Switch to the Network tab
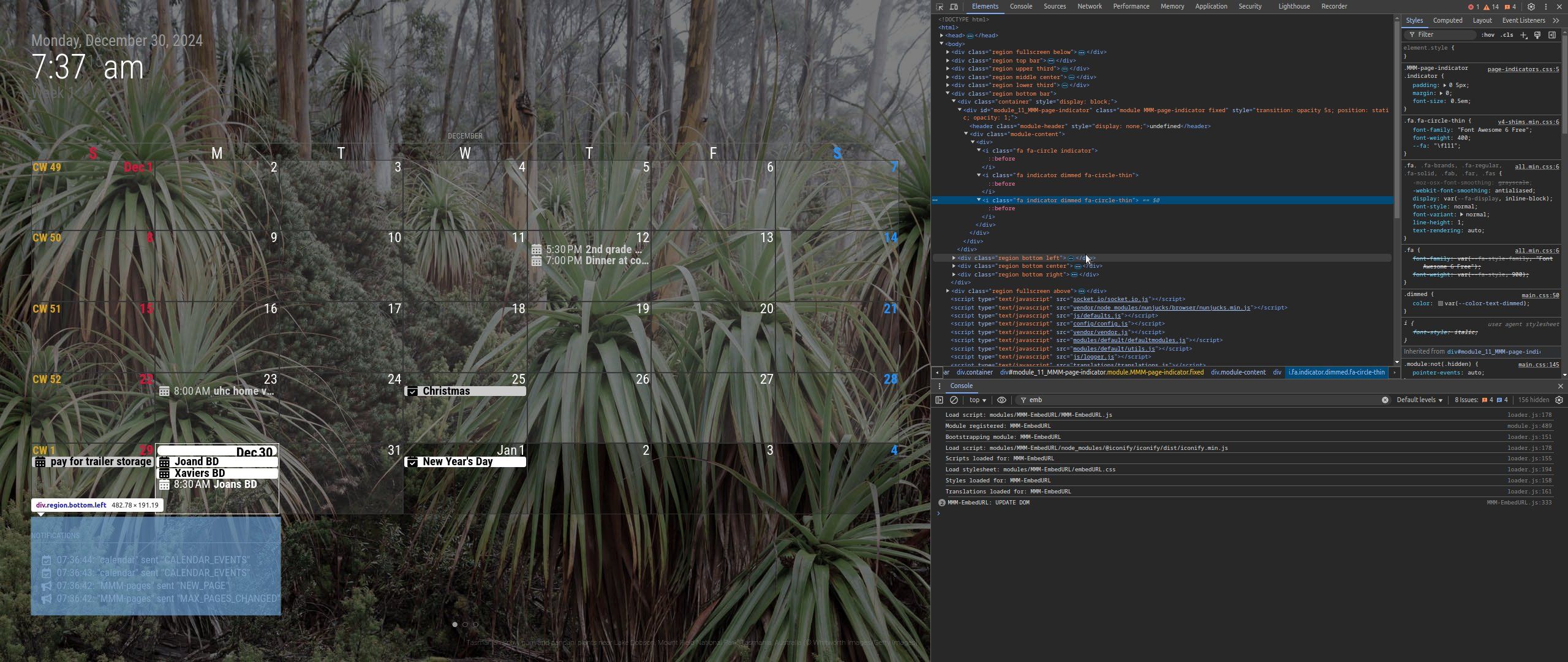 tap(1089, 7)
